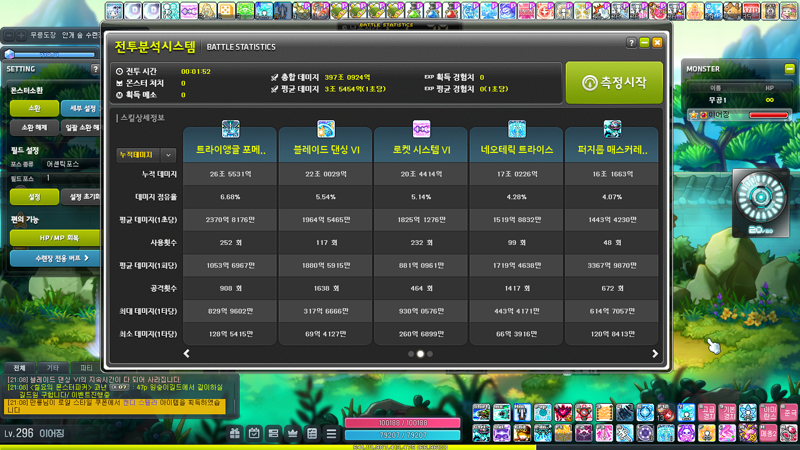Go to previous skill page arrow
This screenshot has width=800, height=450.
click(187, 354)
